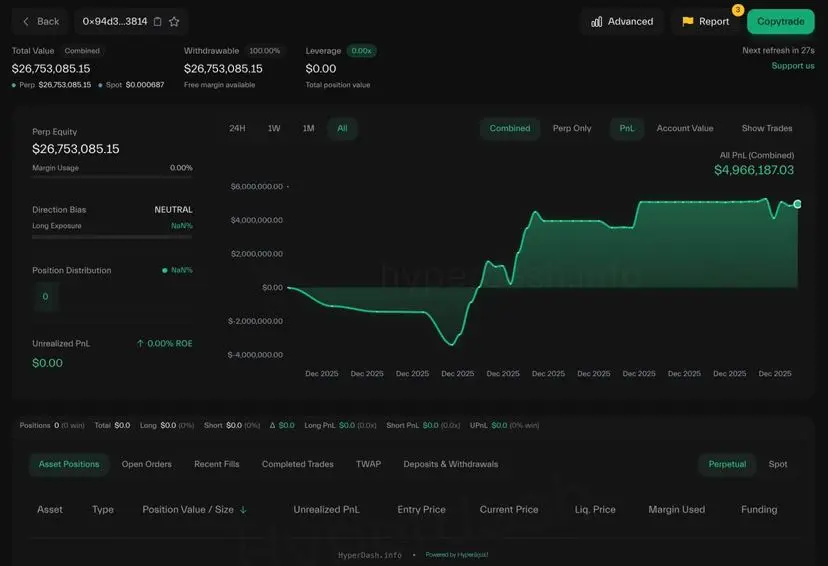Switch chart to Perp Only
Screen dimensions: 828x566
click(x=572, y=128)
